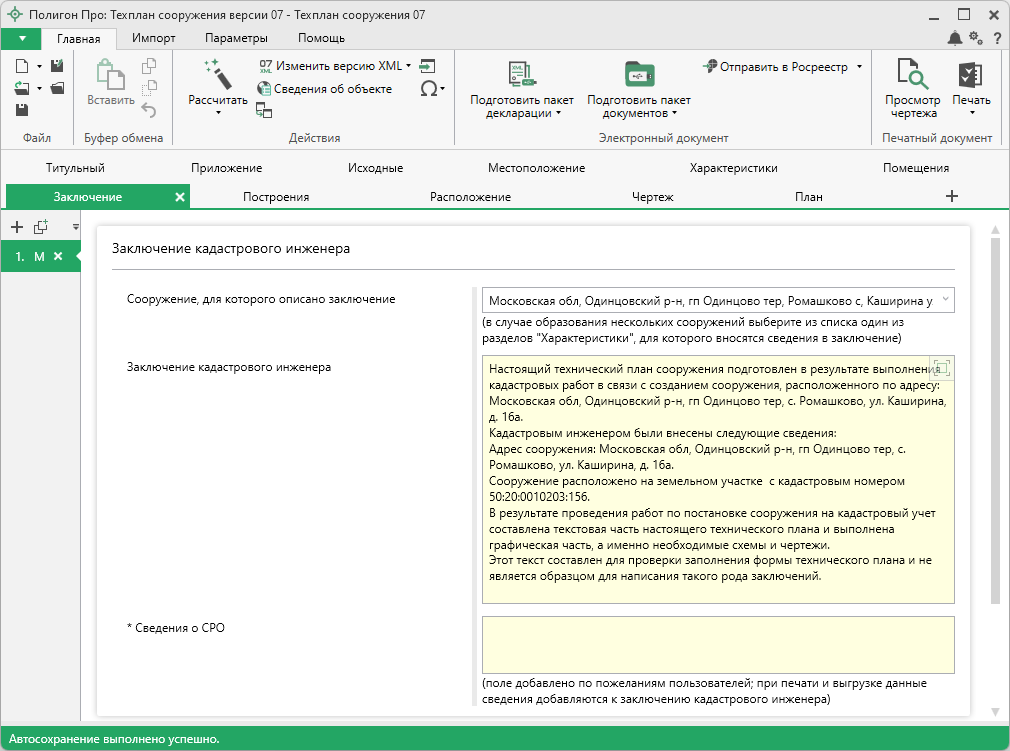
Task: Click the Подготовить пакет документов folder icon
Action: [x=638, y=75]
